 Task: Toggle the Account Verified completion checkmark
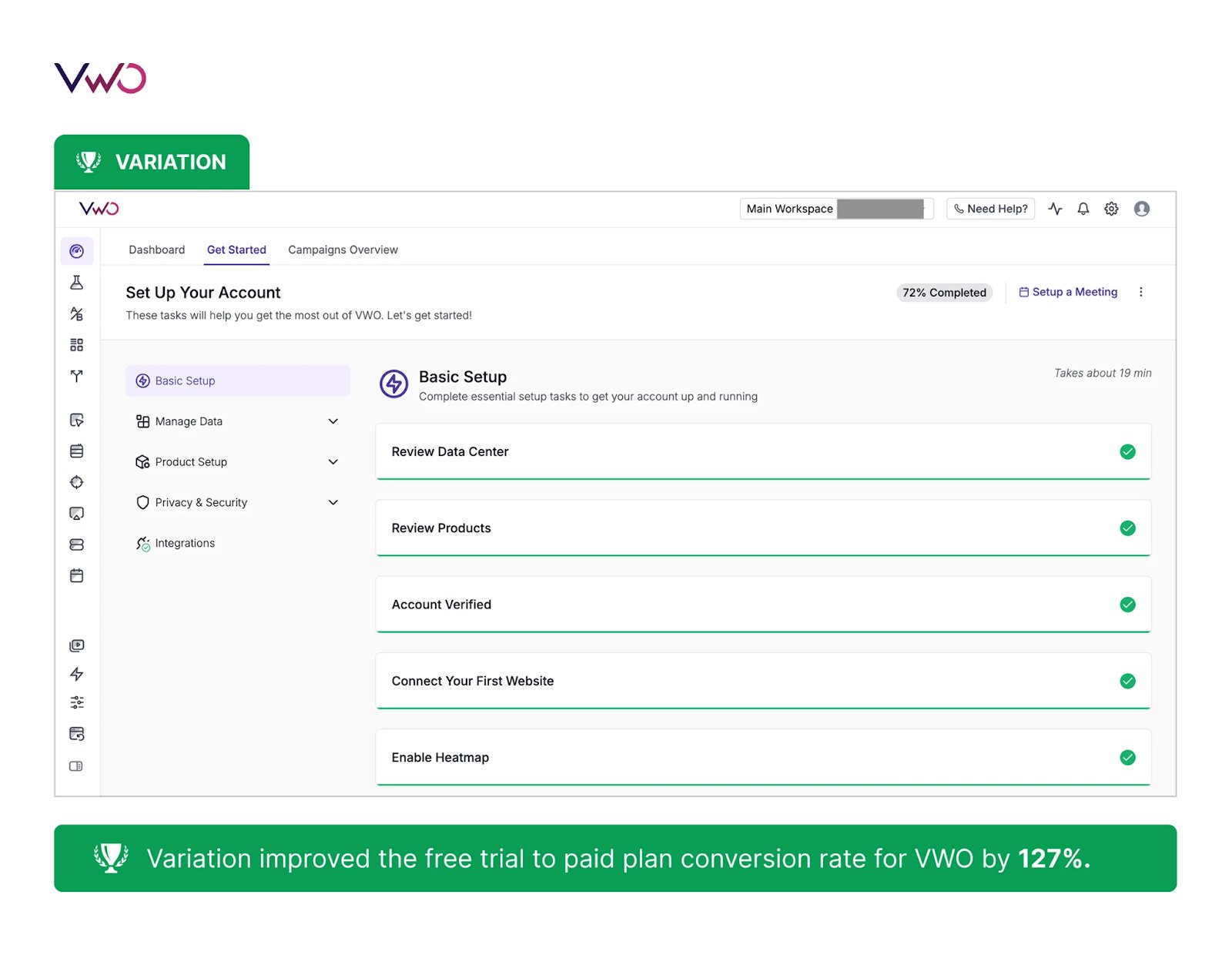1127,605
